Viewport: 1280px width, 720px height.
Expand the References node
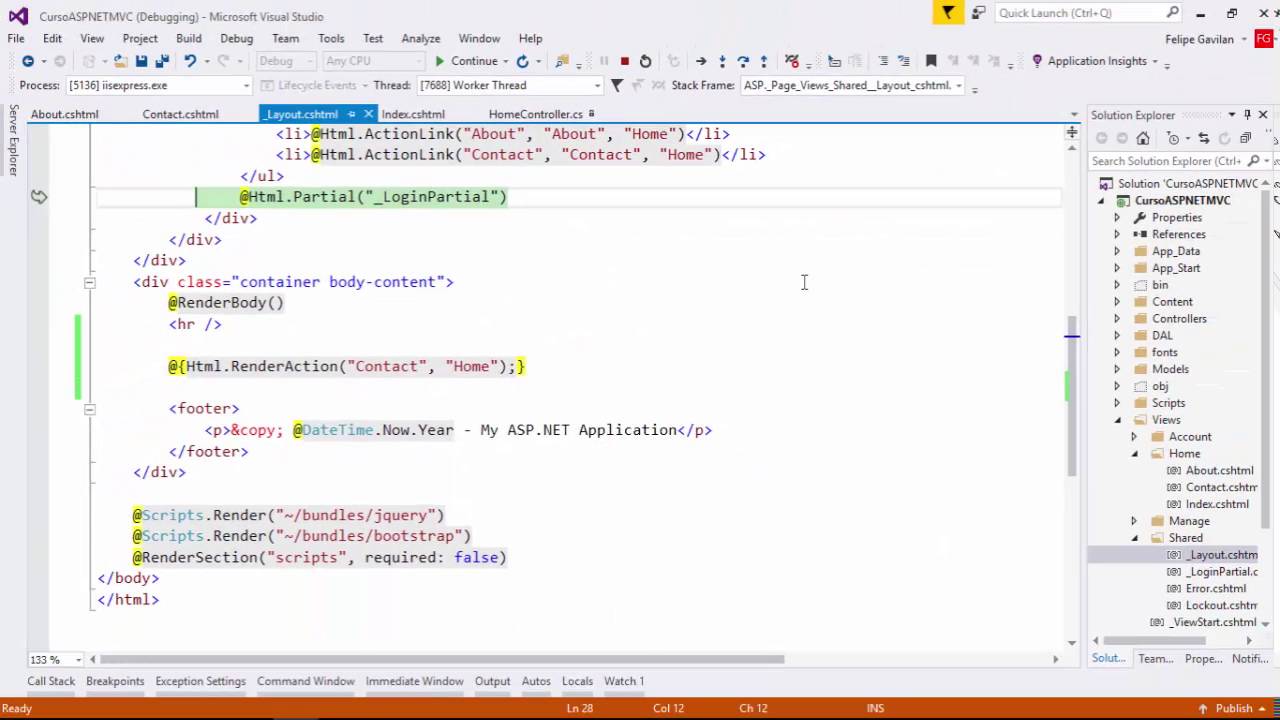[1117, 234]
